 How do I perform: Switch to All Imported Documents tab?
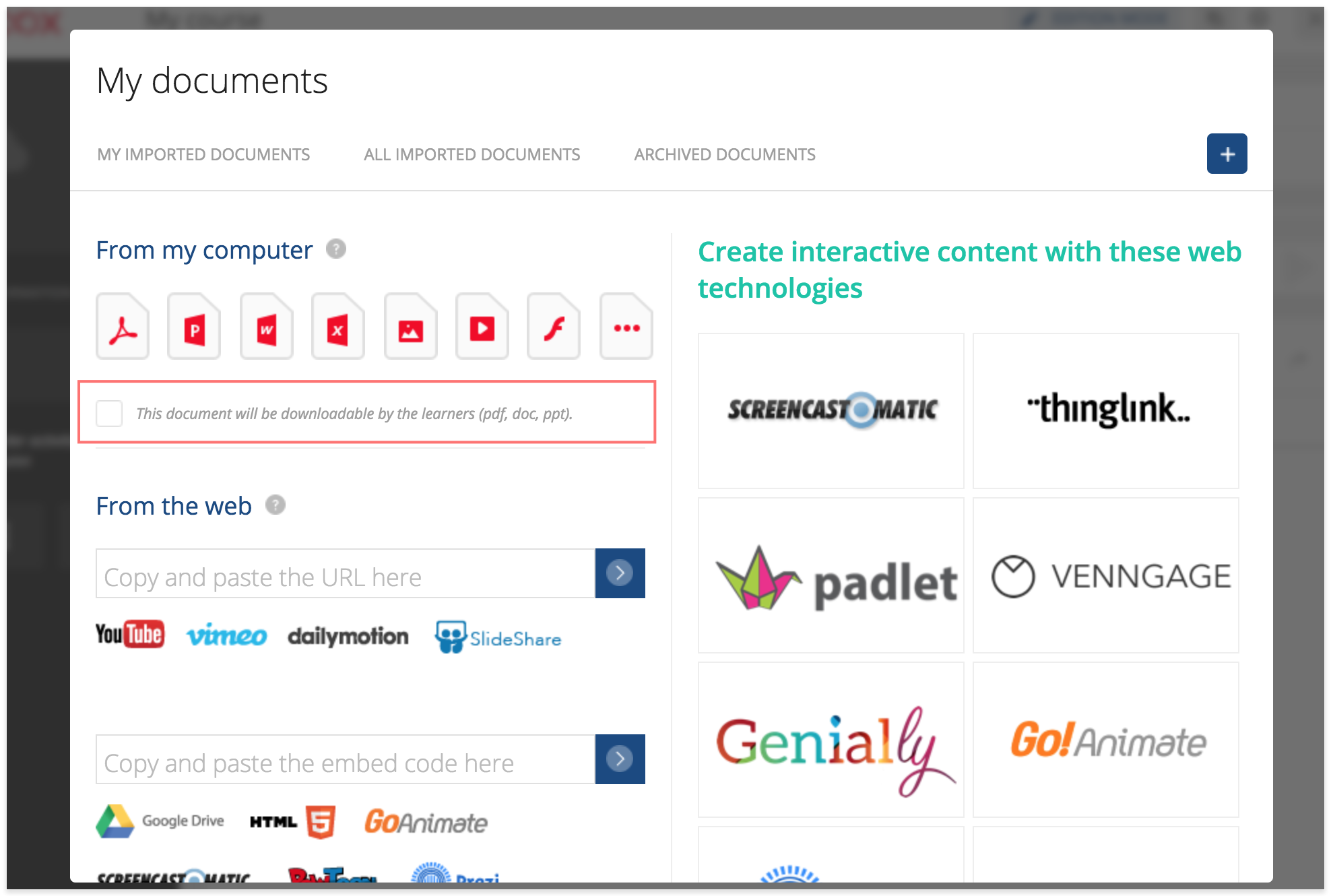472,154
